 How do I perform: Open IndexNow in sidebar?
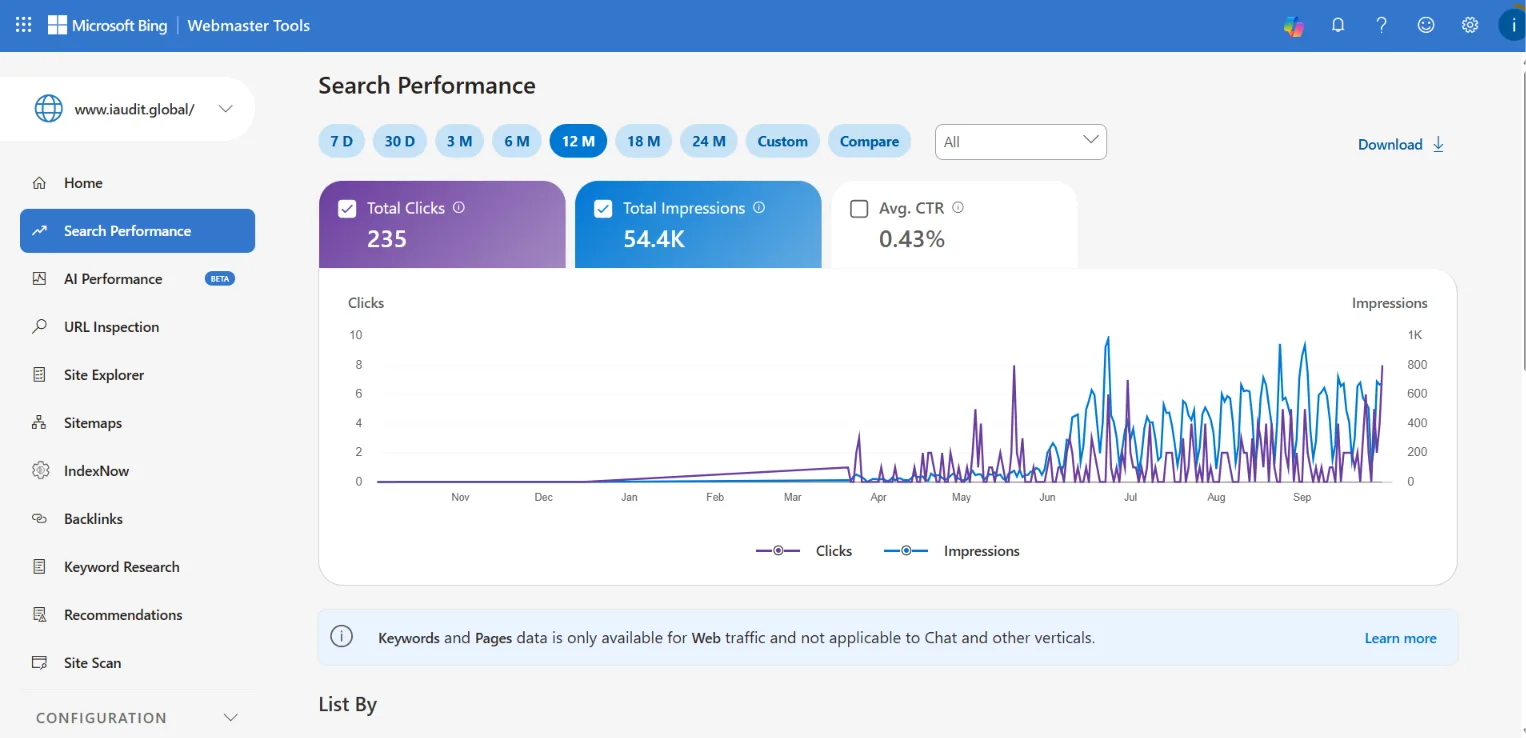[x=137, y=471]
